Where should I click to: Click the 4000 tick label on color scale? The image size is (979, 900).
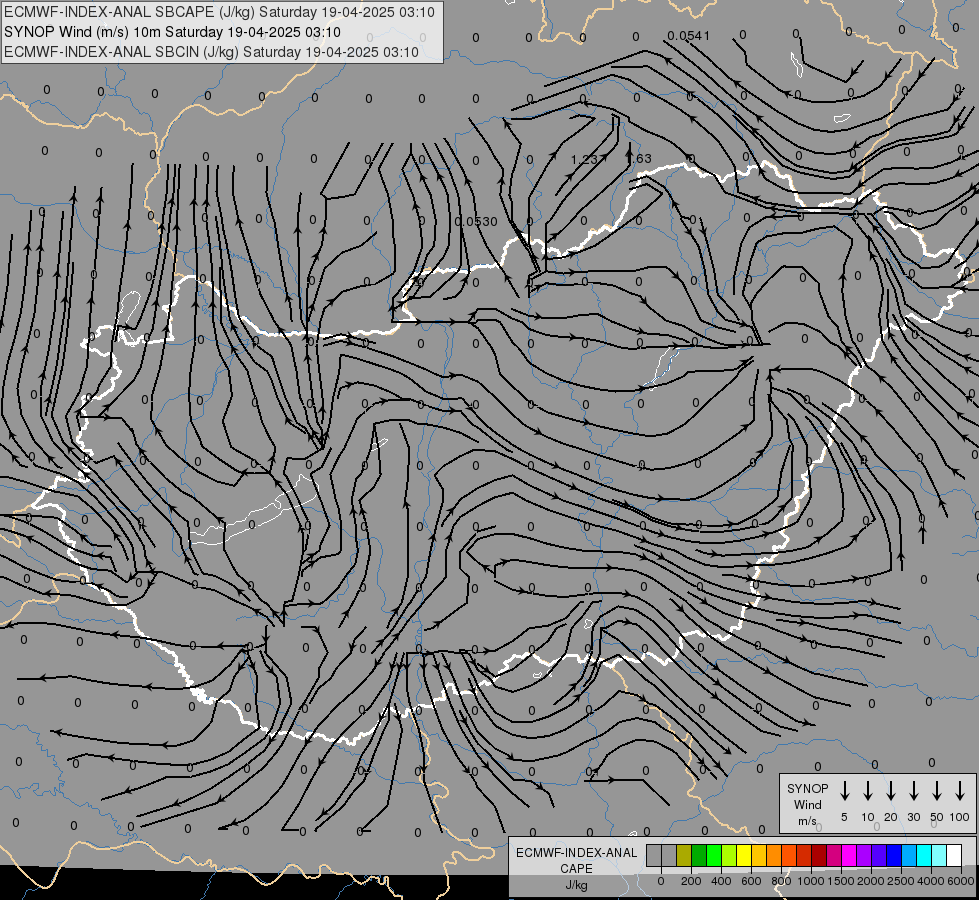point(931,881)
